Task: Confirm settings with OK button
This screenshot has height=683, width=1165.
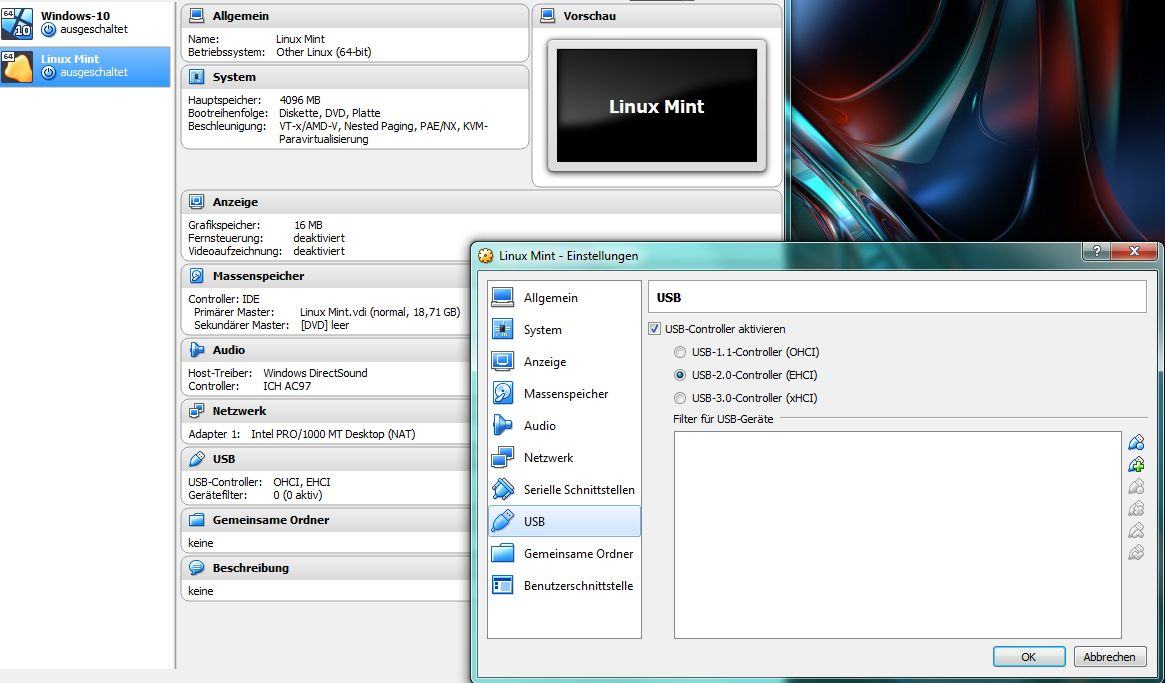Action: (1028, 656)
